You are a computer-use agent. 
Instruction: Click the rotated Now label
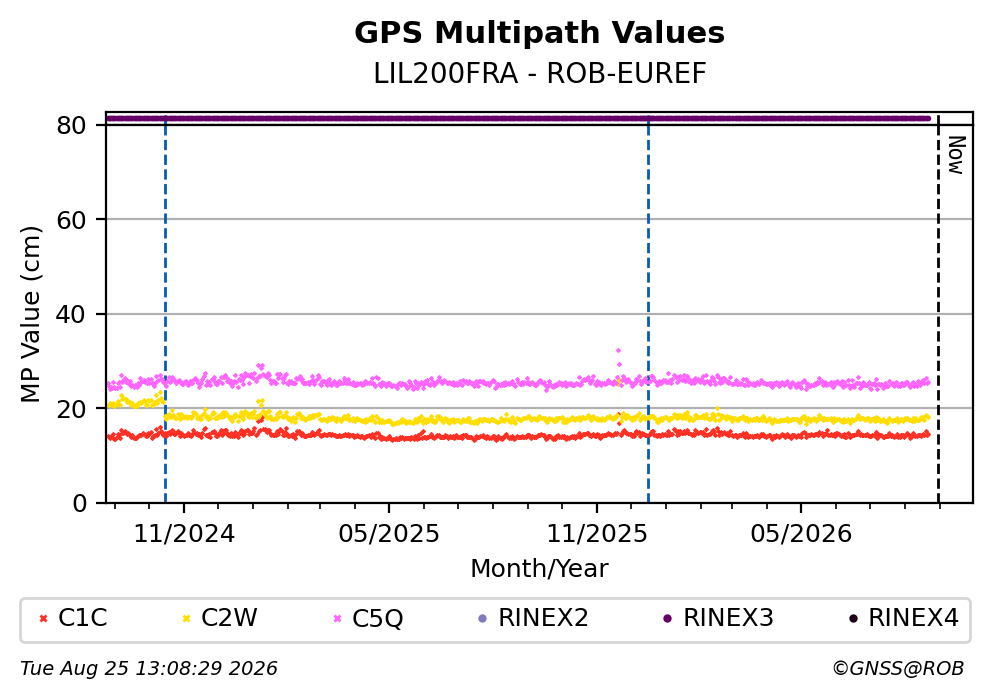click(956, 155)
